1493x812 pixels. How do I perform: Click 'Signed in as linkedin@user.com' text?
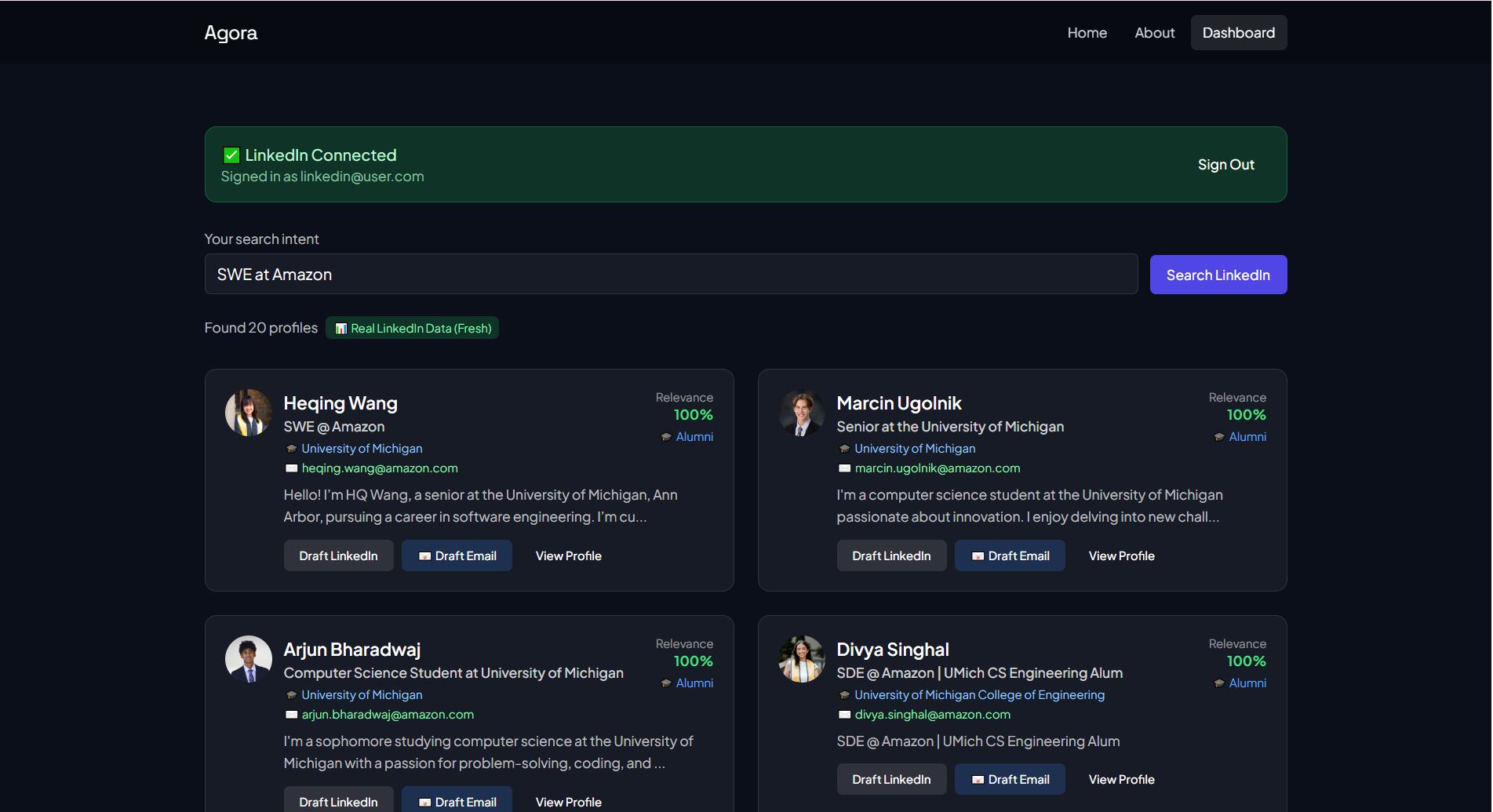pos(322,177)
